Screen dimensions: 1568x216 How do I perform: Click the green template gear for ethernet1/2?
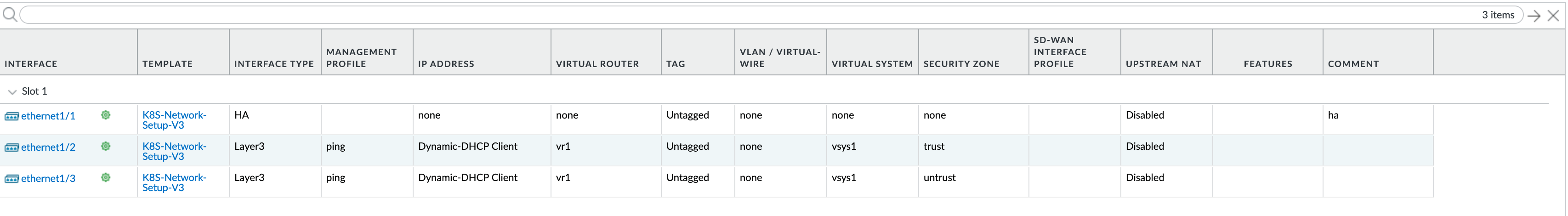[x=106, y=146]
